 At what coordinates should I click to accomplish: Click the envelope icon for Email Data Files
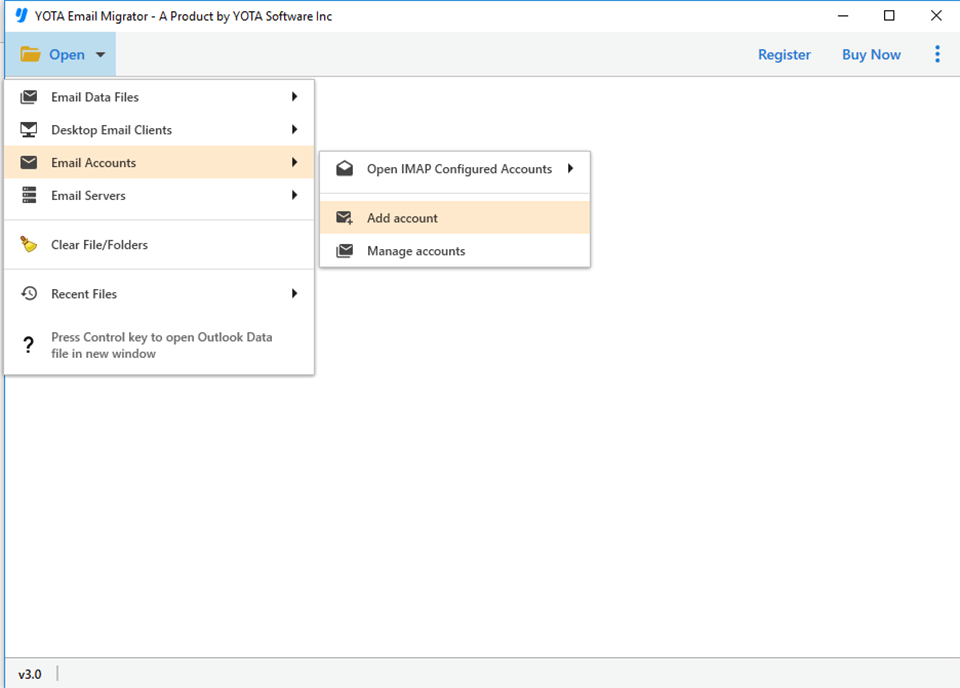point(28,97)
